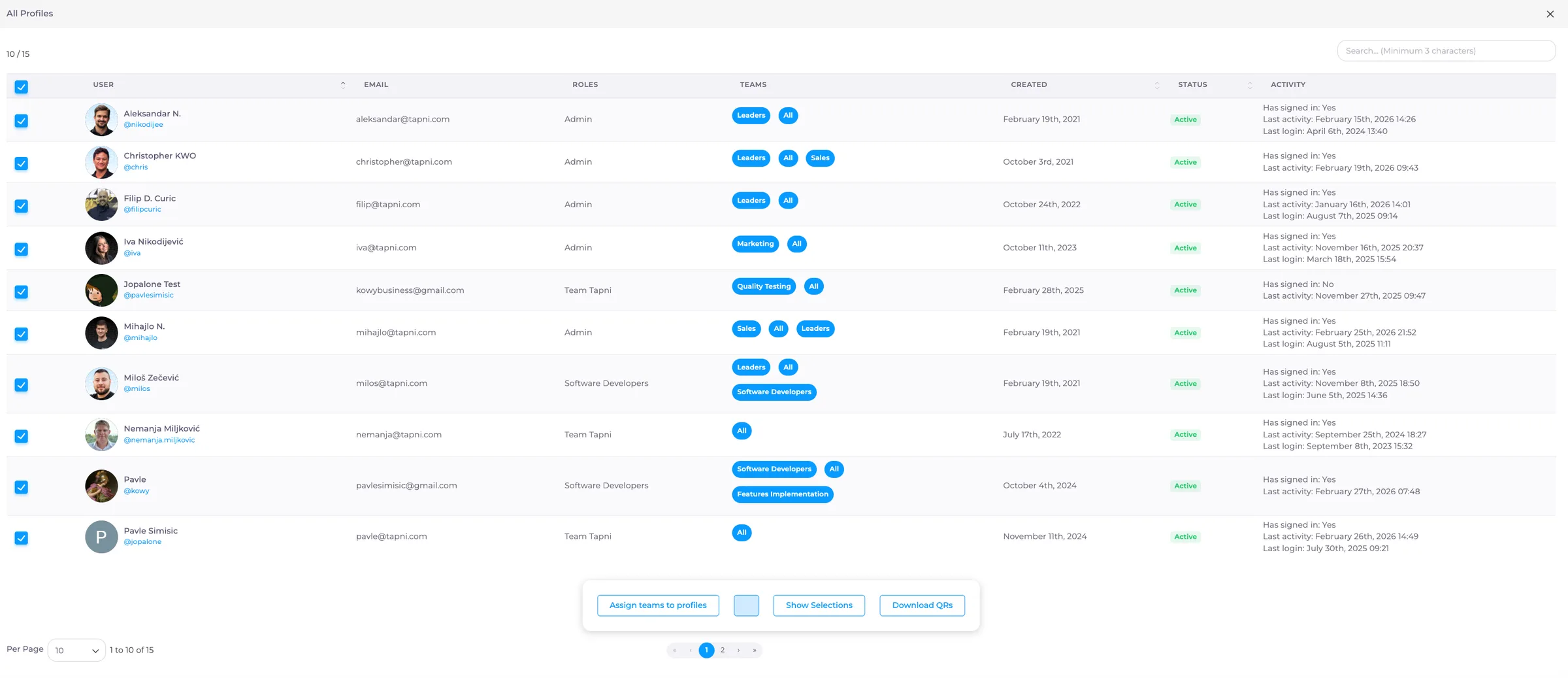Open @kowy username link
Viewport: 1568px width, 678px height.
click(137, 491)
